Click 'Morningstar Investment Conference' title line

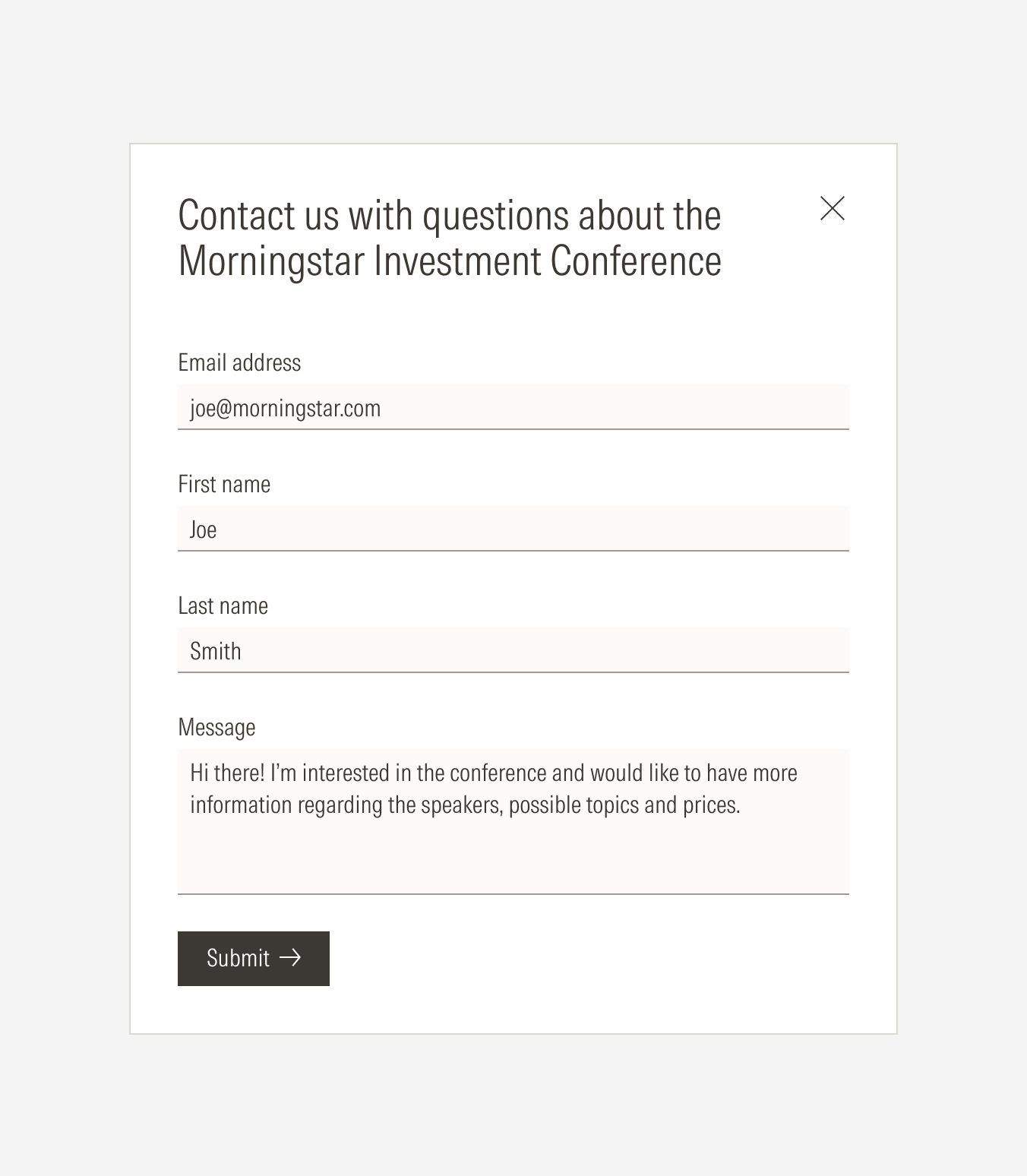click(x=450, y=261)
